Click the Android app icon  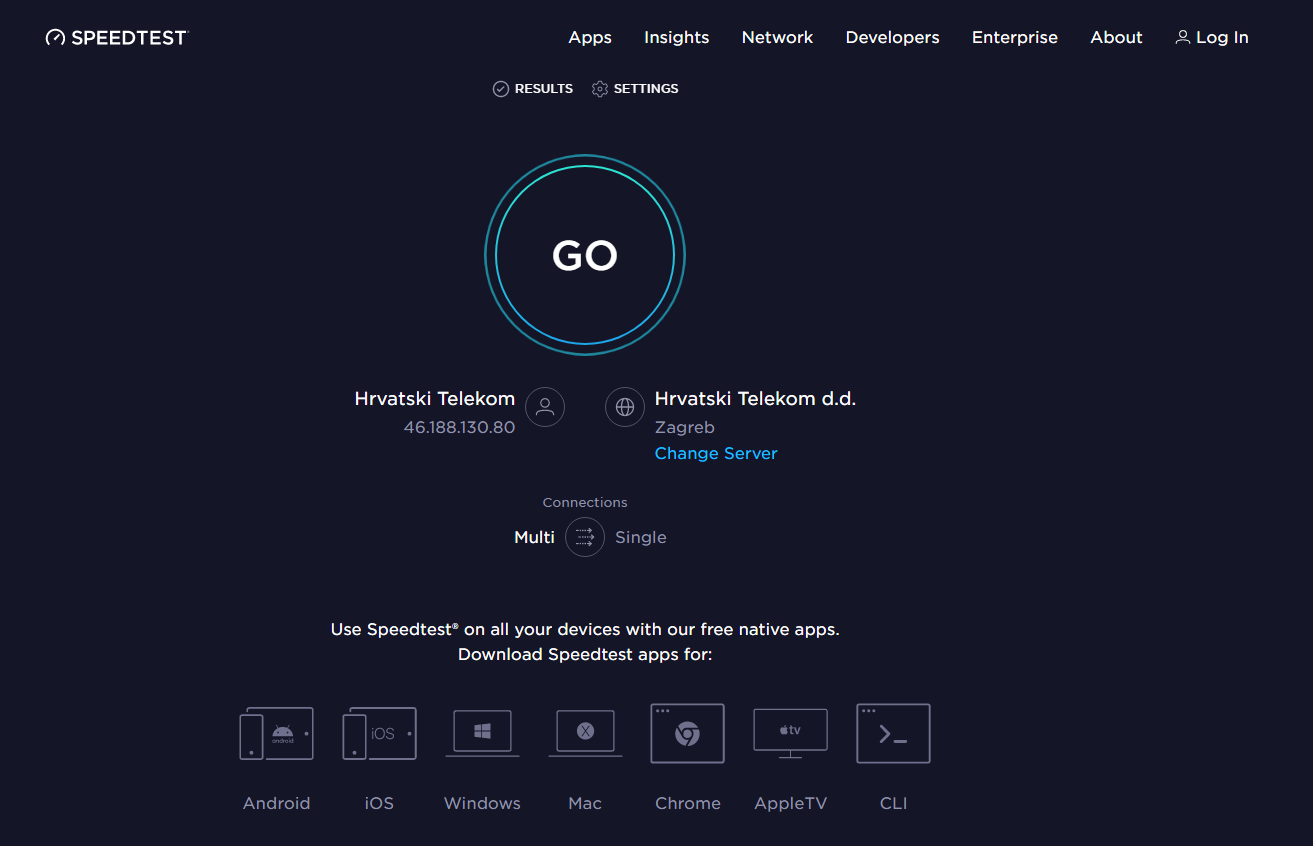coord(277,733)
